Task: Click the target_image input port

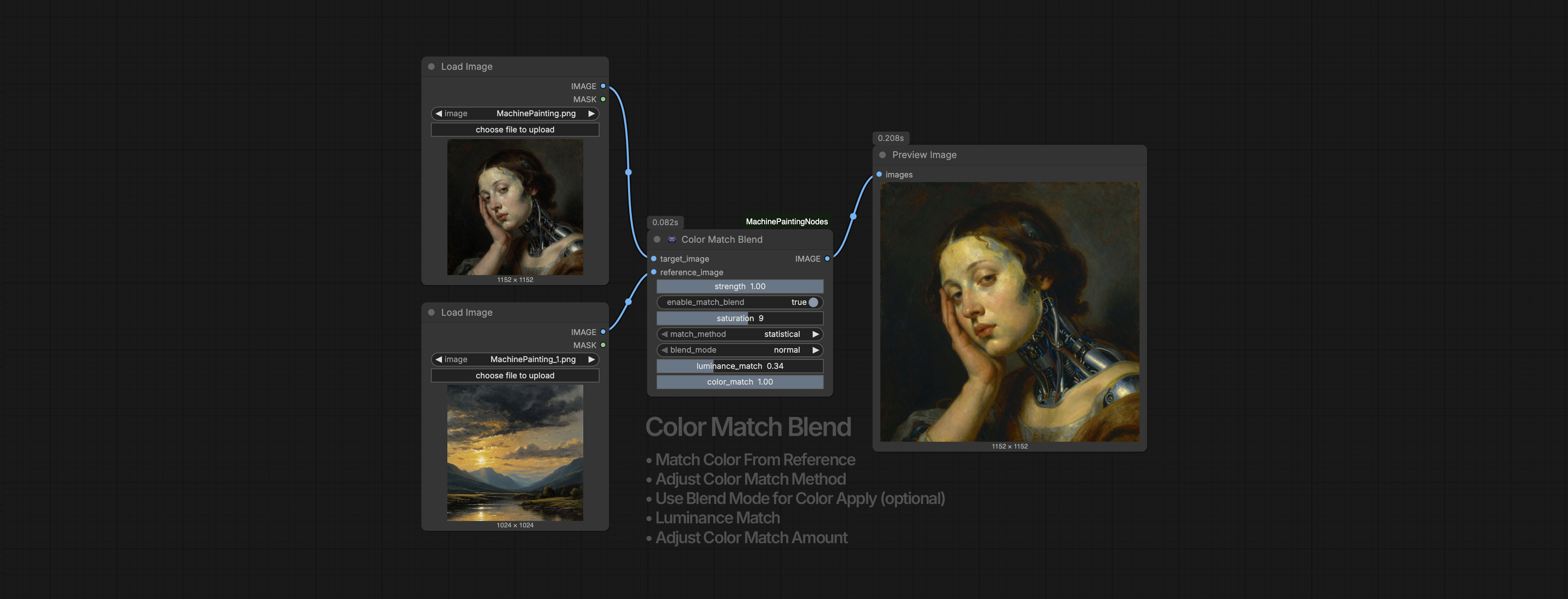Action: tap(654, 259)
